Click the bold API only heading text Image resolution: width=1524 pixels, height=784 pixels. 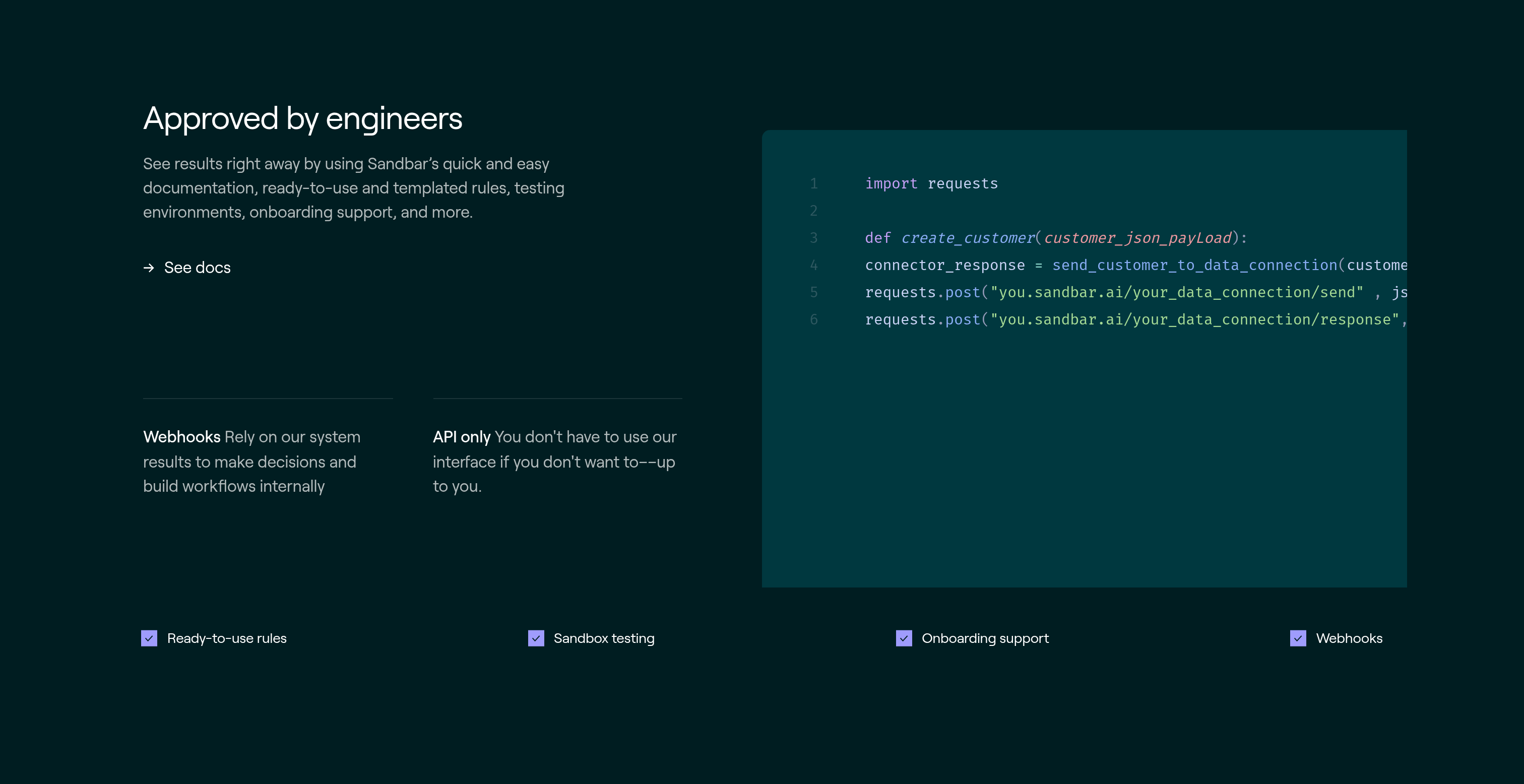click(x=462, y=437)
